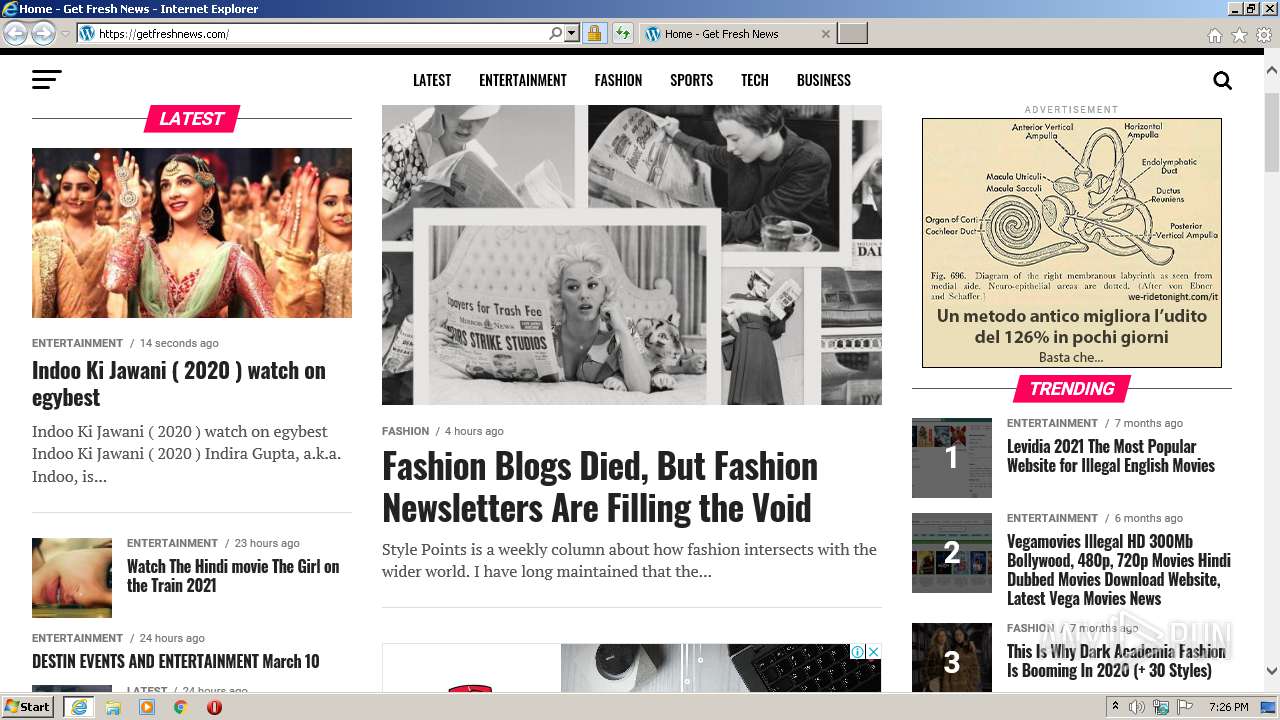This screenshot has height=720, width=1280.
Task: Click the ear diagram advertisement
Action: click(1072, 243)
